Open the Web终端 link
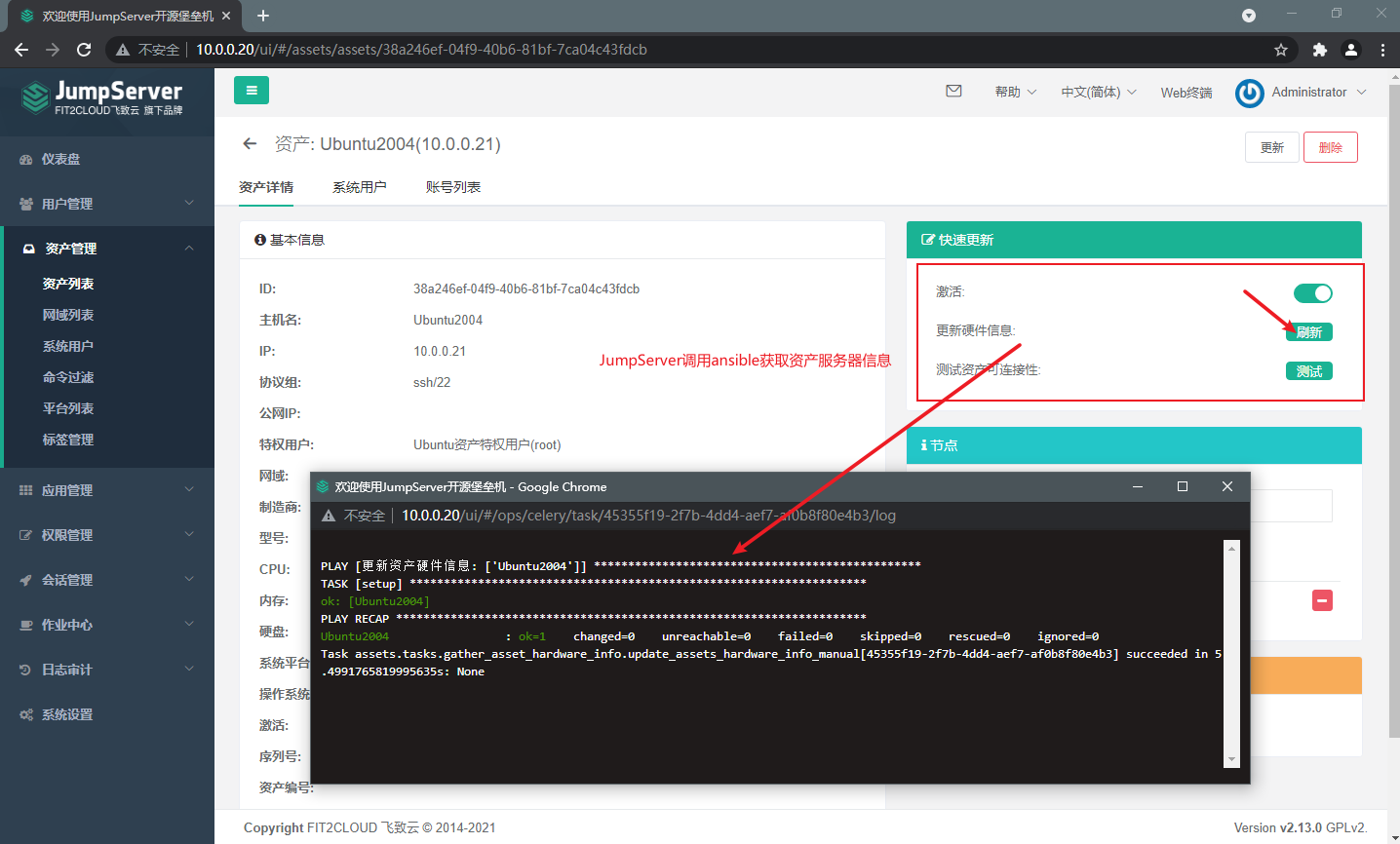This screenshot has width=1400, height=844. pos(1186,93)
